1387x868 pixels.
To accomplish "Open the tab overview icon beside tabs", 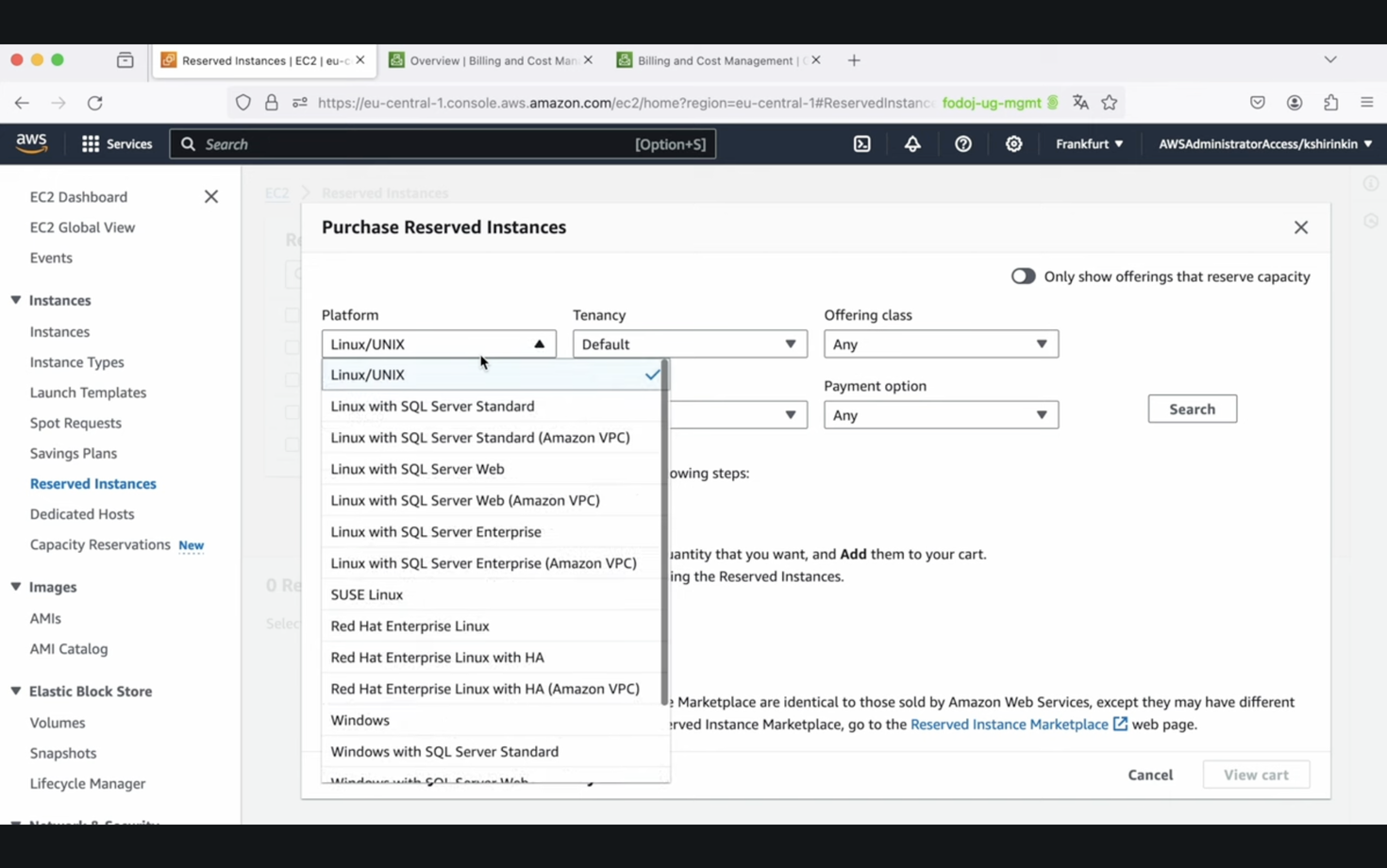I will 125,59.
